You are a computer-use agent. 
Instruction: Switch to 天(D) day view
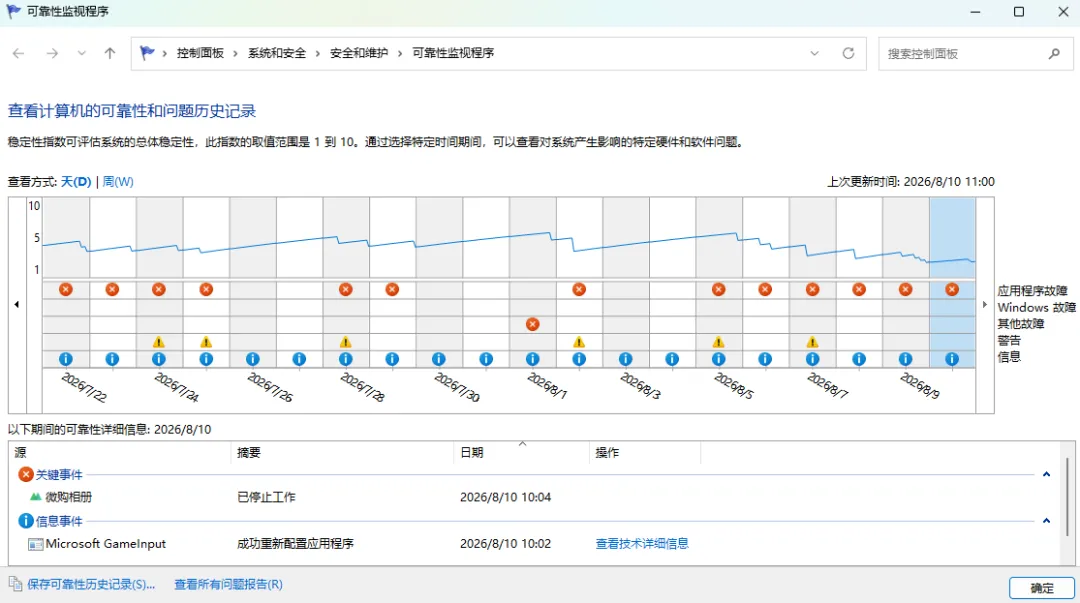(76, 181)
